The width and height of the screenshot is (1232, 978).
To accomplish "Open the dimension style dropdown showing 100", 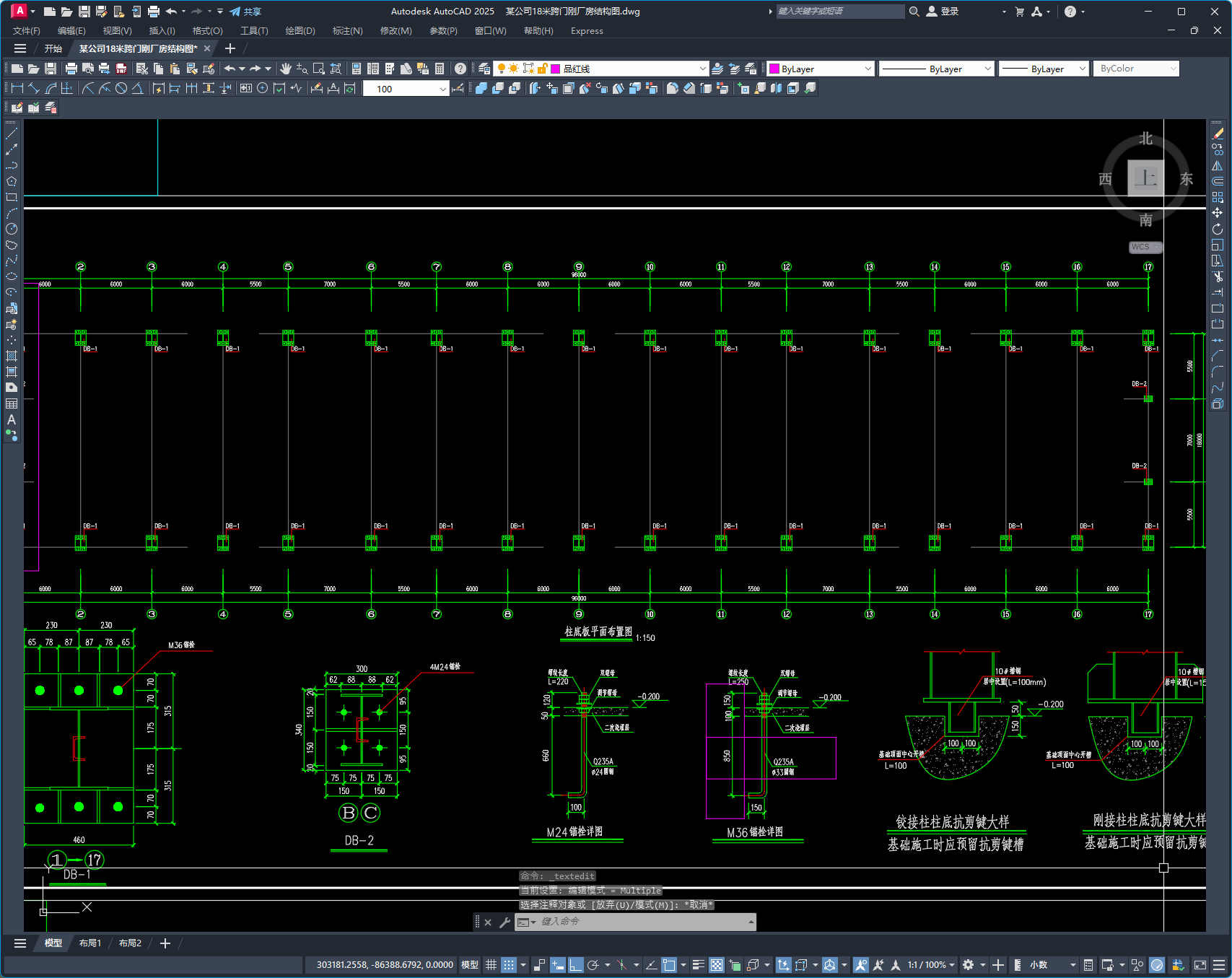I will 406,89.
